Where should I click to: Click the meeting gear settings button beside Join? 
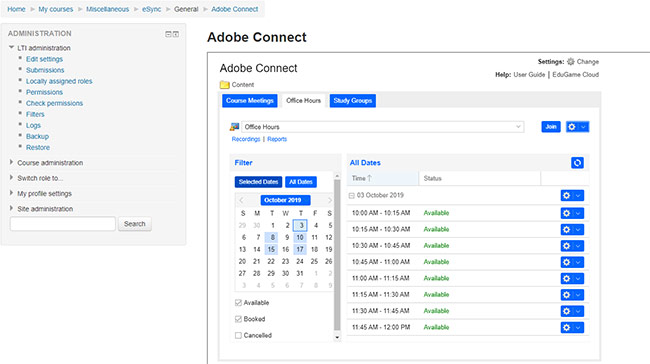(577, 127)
